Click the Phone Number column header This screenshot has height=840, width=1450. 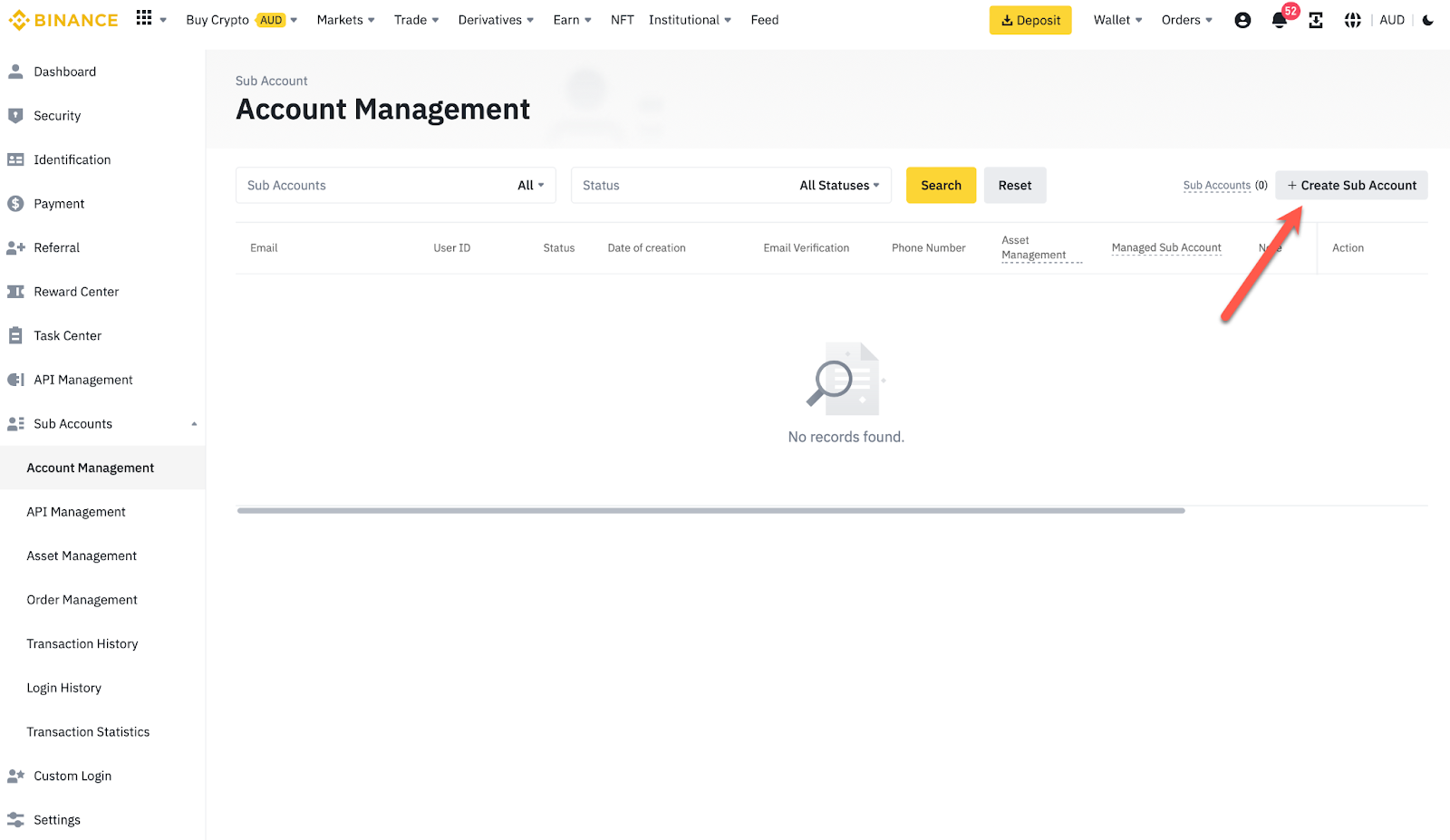[928, 247]
